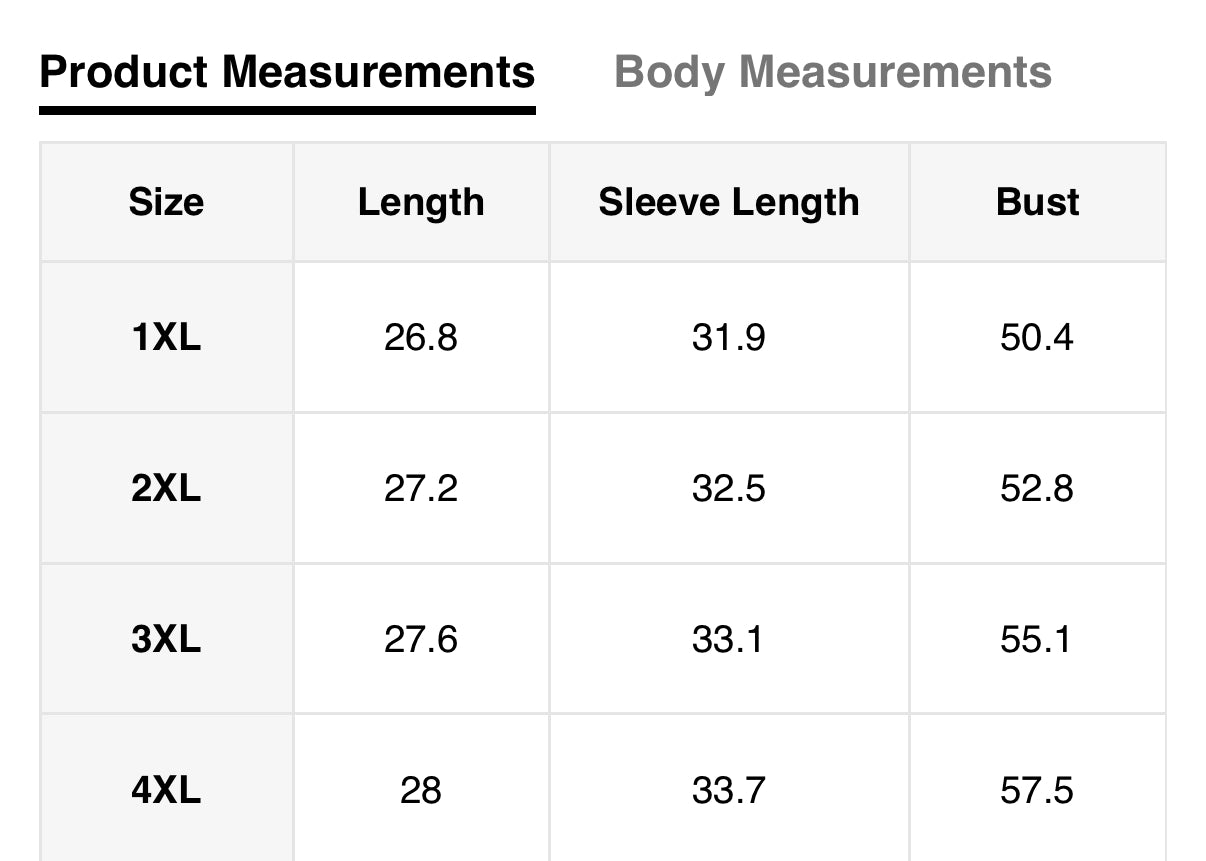The width and height of the screenshot is (1206, 861).
Task: Click the length value 27.2 for 2XL
Action: [x=421, y=489]
